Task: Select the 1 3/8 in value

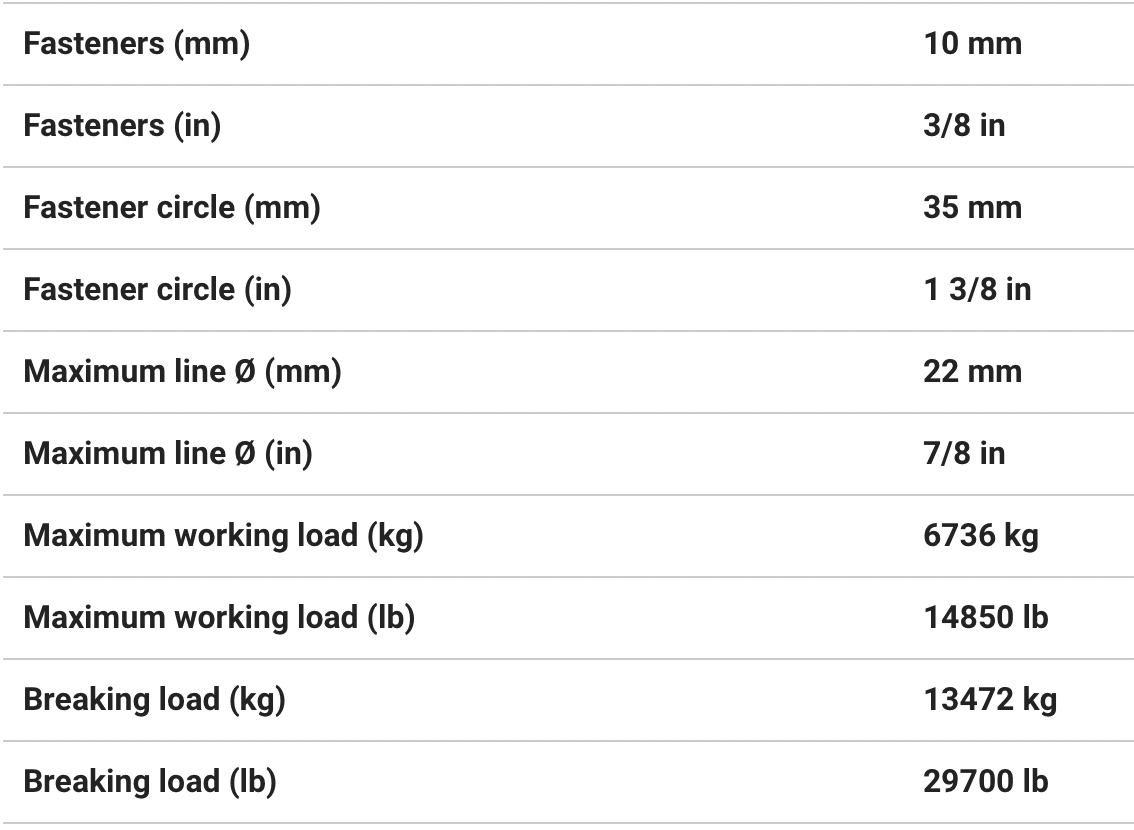Action: [x=976, y=290]
